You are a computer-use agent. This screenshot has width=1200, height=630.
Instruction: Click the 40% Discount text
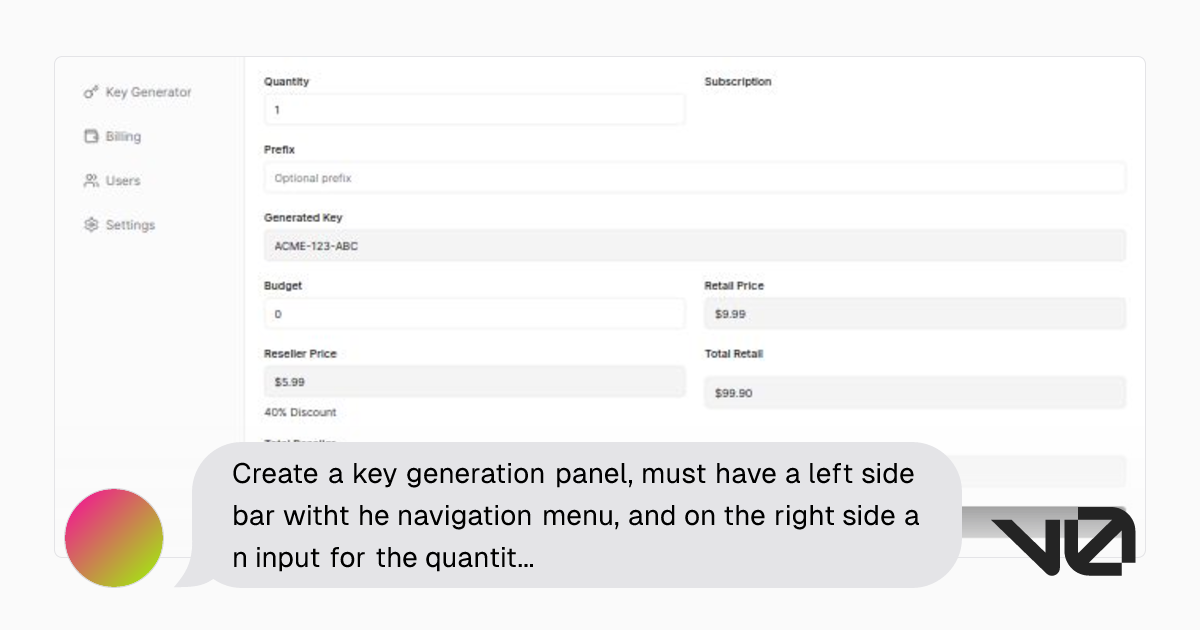click(299, 412)
